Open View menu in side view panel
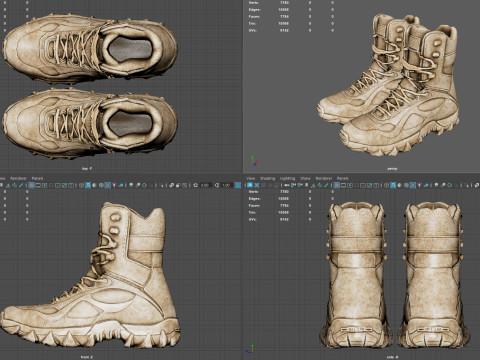This screenshot has height=360, width=480. [251, 178]
